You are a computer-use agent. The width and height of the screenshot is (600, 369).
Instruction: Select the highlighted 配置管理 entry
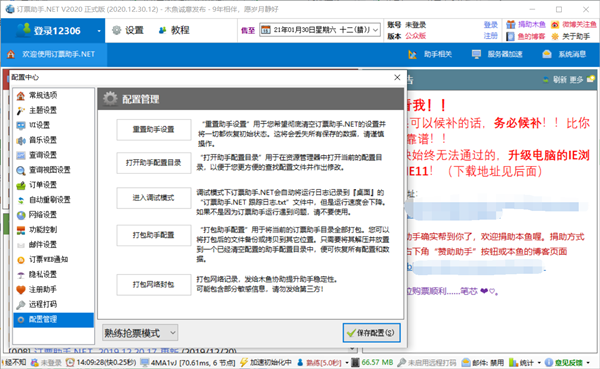point(53,319)
